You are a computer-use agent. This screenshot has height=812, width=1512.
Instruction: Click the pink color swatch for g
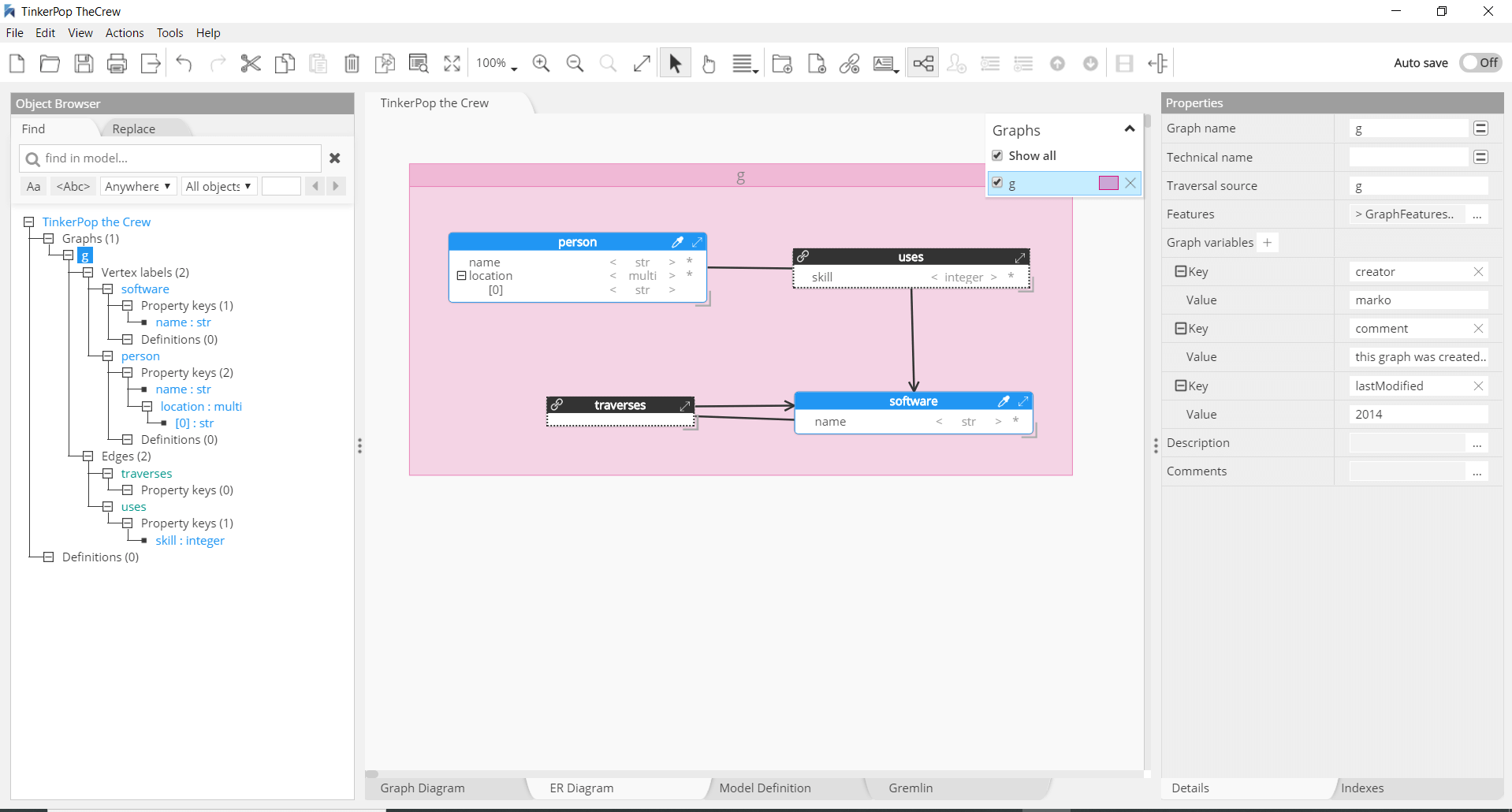(x=1108, y=183)
